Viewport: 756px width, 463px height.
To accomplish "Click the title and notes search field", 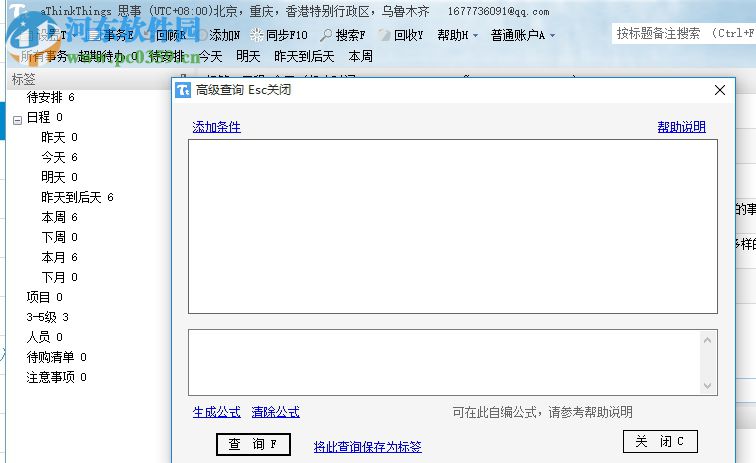I will [x=684, y=33].
